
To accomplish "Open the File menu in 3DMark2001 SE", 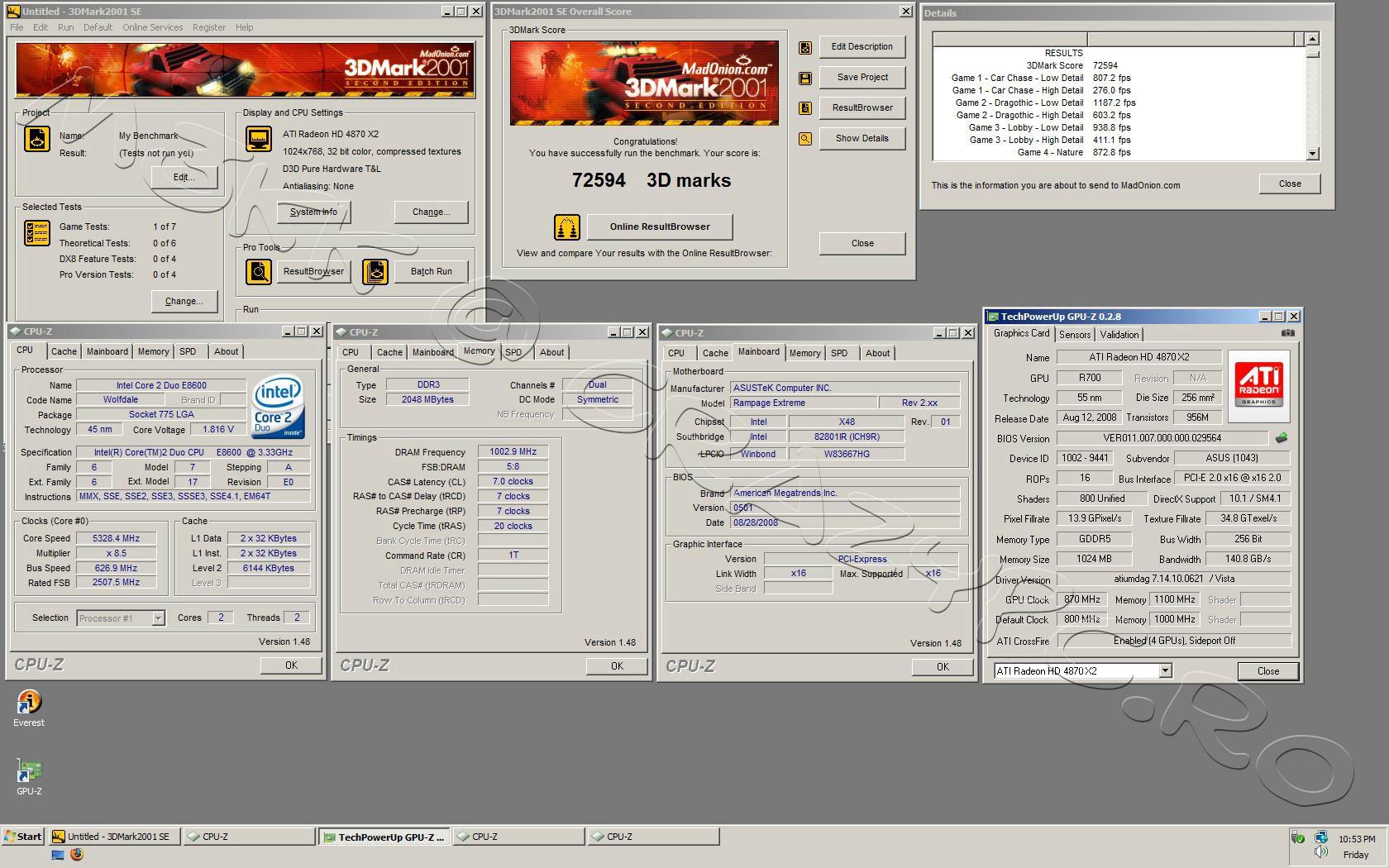I will pyautogui.click(x=17, y=27).
